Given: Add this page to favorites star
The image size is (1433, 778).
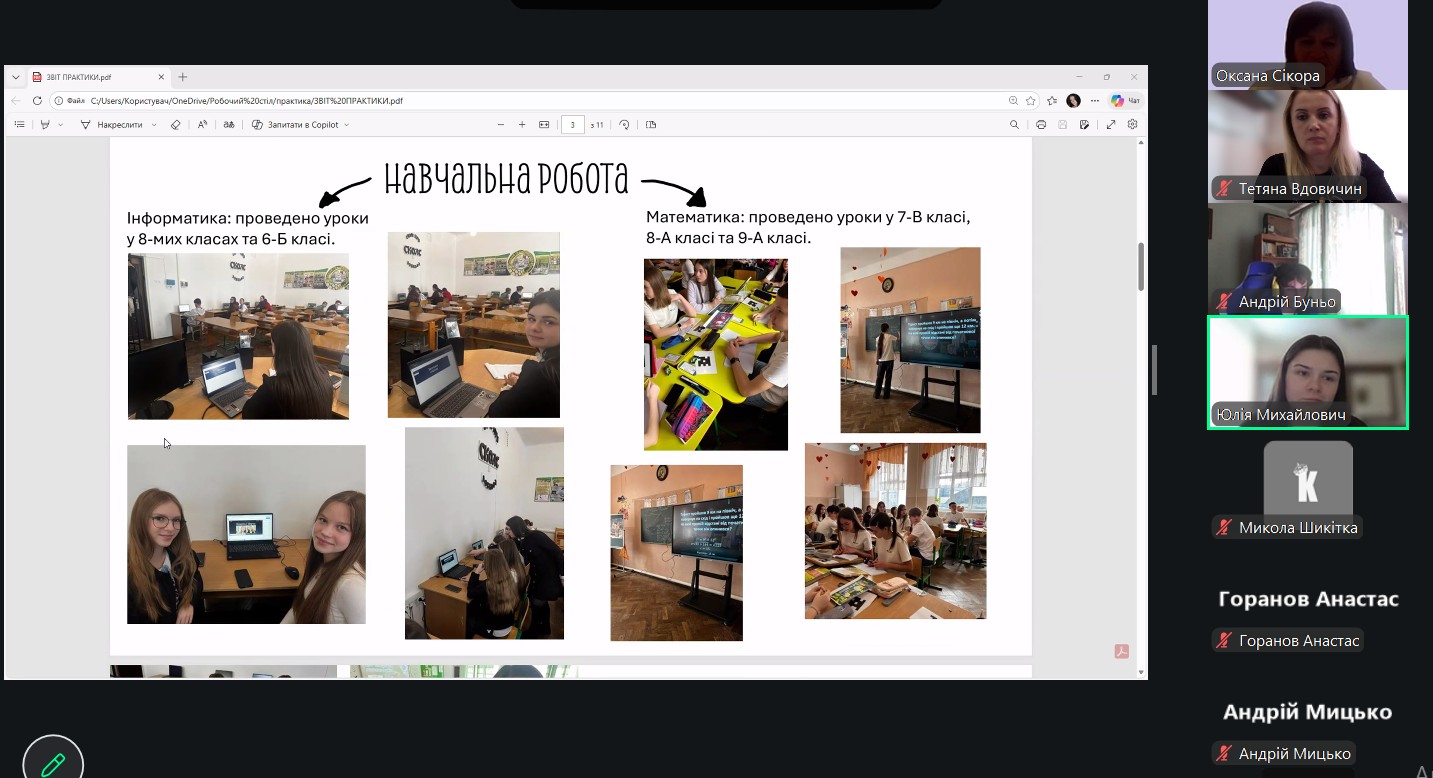Looking at the screenshot, I should click(1031, 101).
